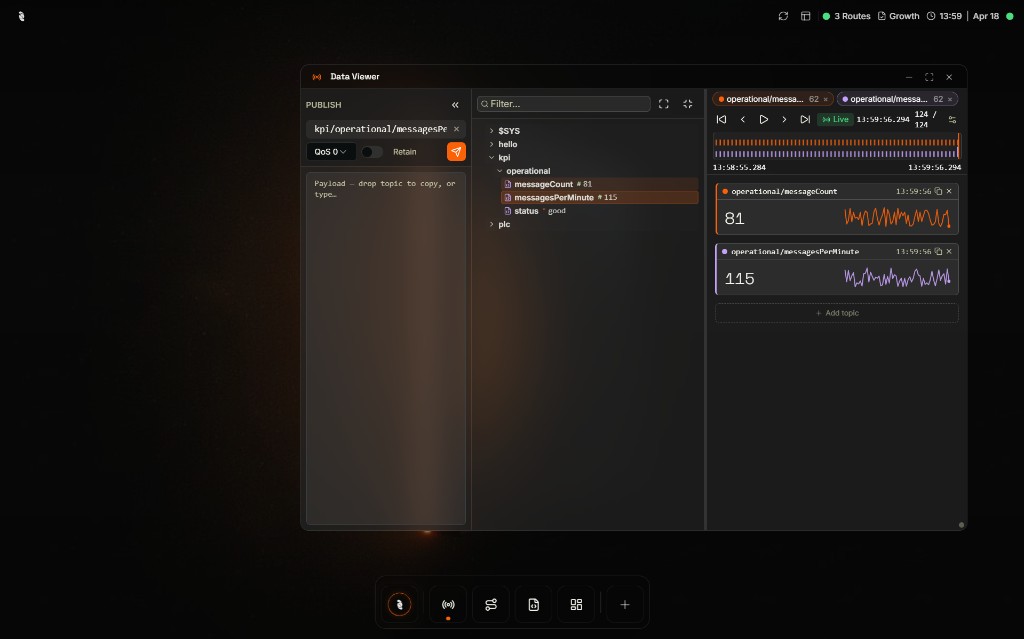Click the purple message timeline track

[x=837, y=154]
